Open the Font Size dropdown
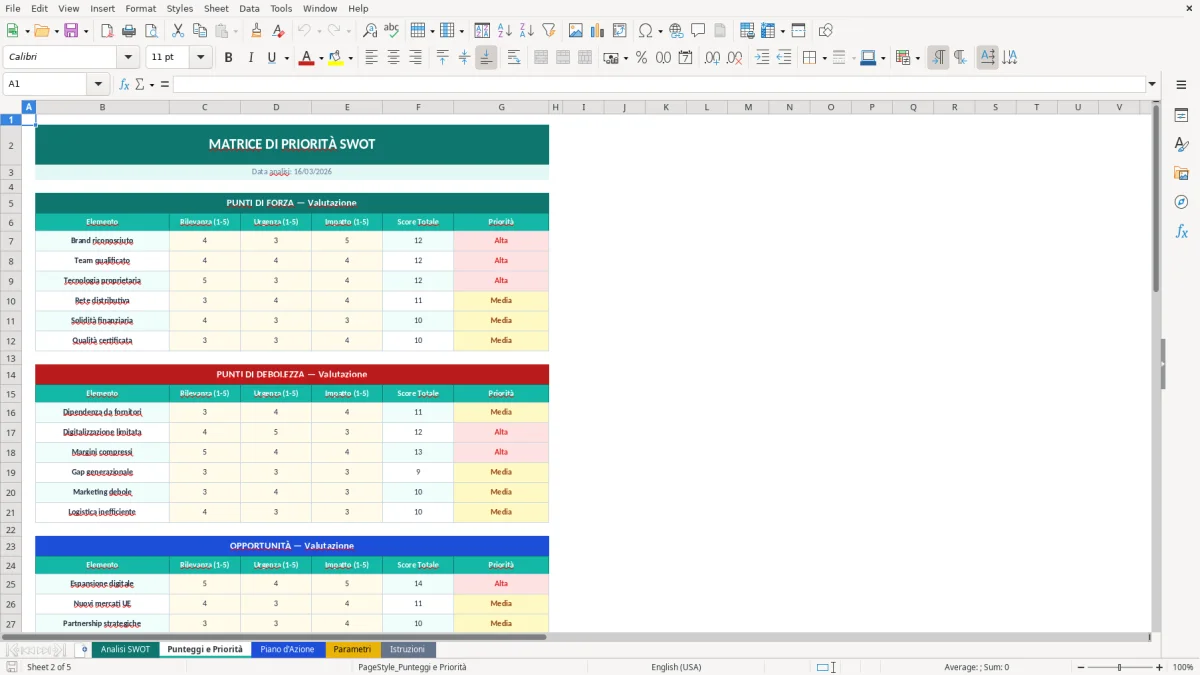1200x675 pixels. click(x=200, y=58)
